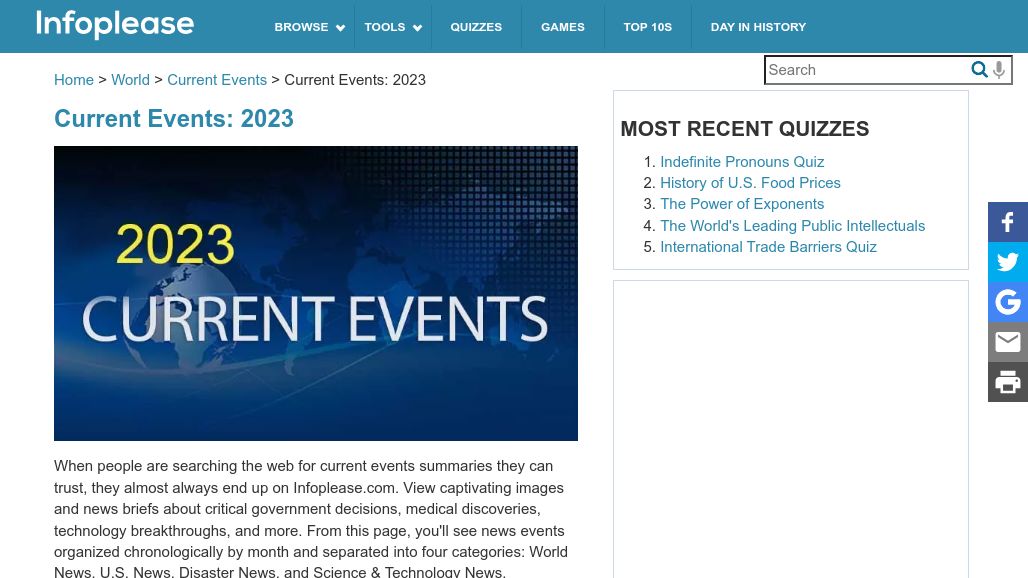Viewport: 1028px width, 578px height.
Task: Open the Games menu item
Action: point(563,27)
